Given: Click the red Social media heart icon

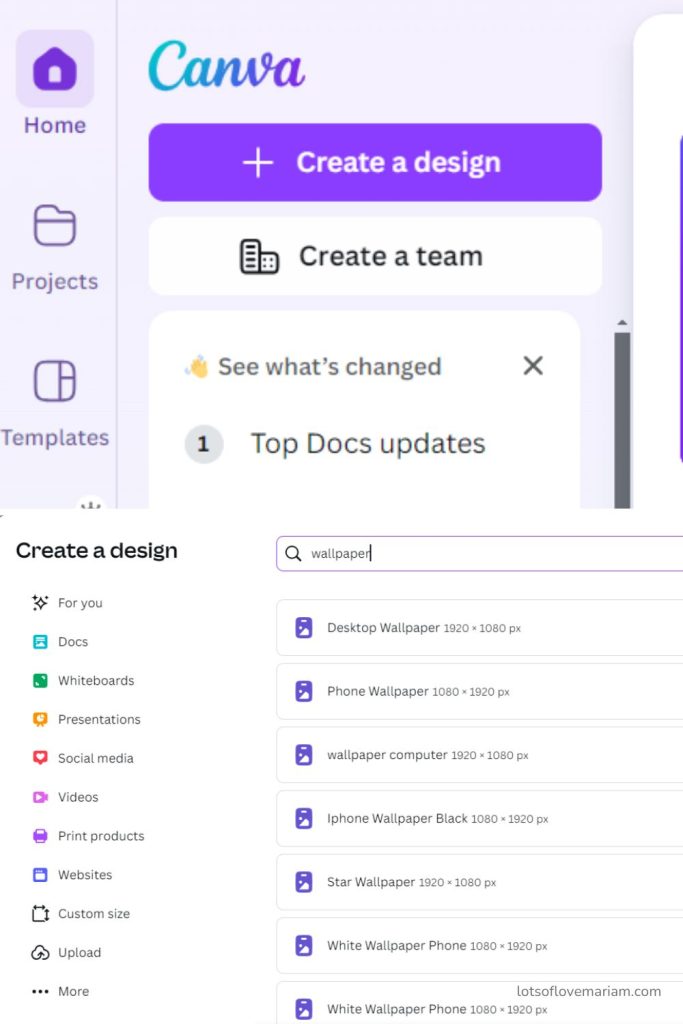Looking at the screenshot, I should [x=40, y=758].
